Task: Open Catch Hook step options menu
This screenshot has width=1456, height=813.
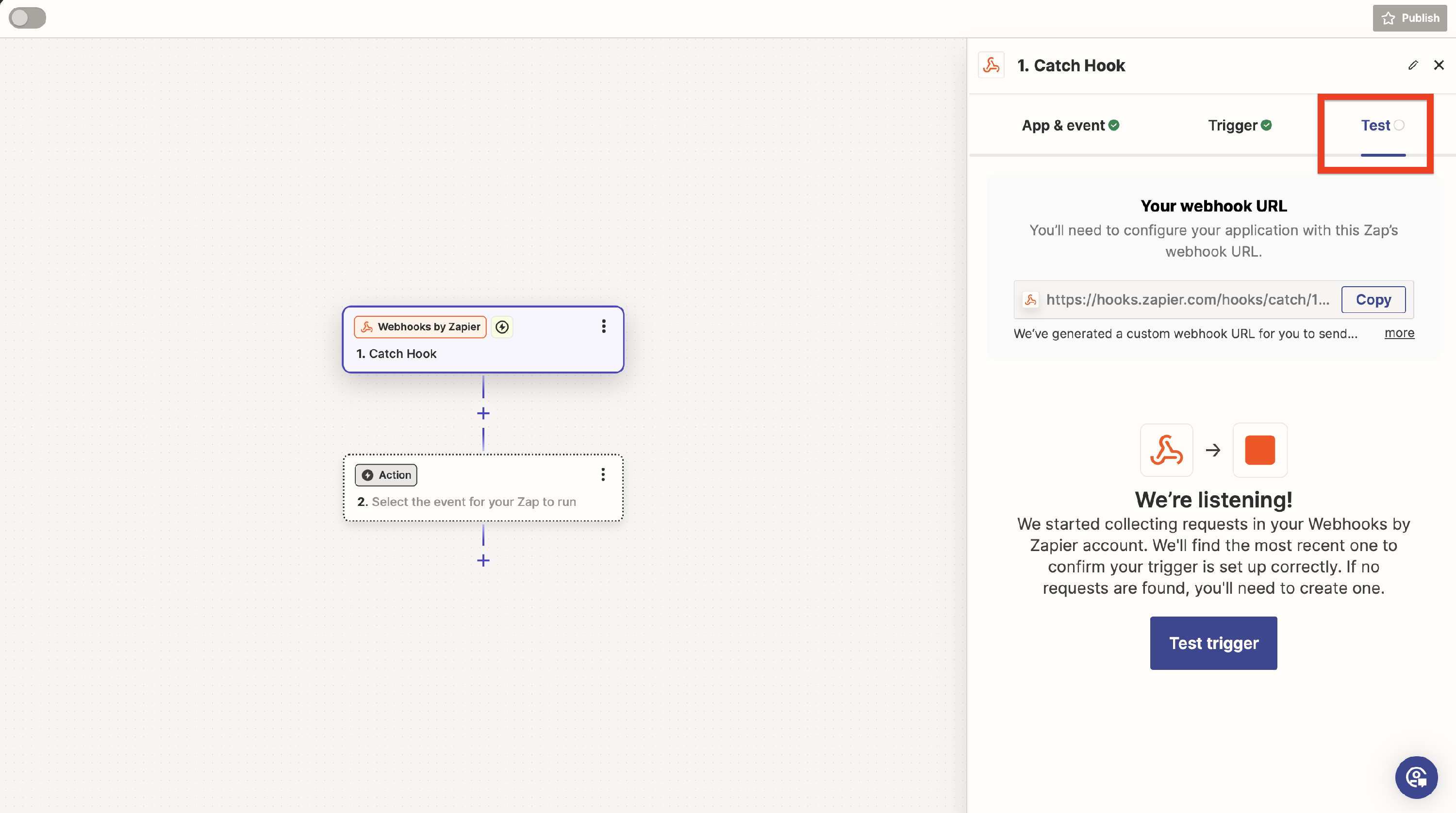Action: point(604,326)
